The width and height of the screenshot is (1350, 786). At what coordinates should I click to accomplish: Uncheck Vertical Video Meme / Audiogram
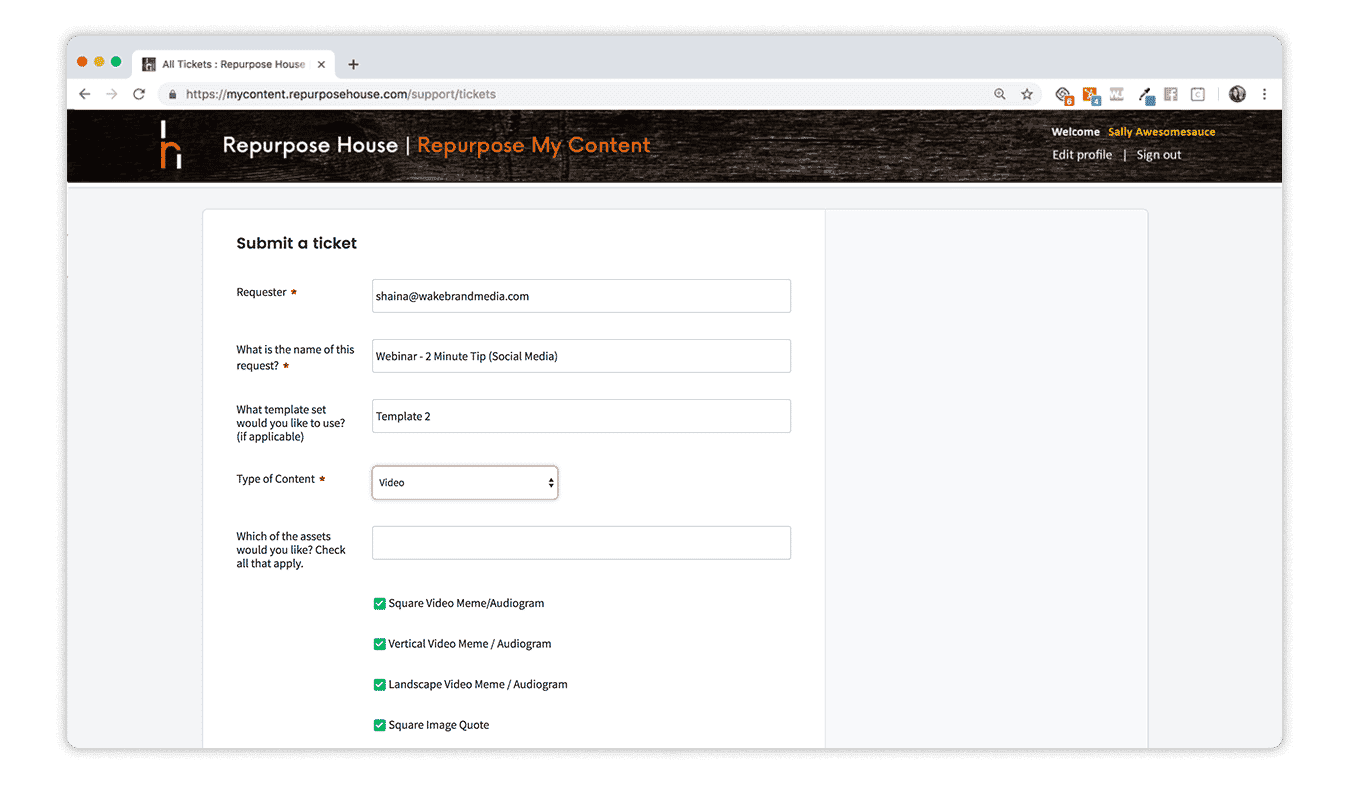pyautogui.click(x=380, y=644)
